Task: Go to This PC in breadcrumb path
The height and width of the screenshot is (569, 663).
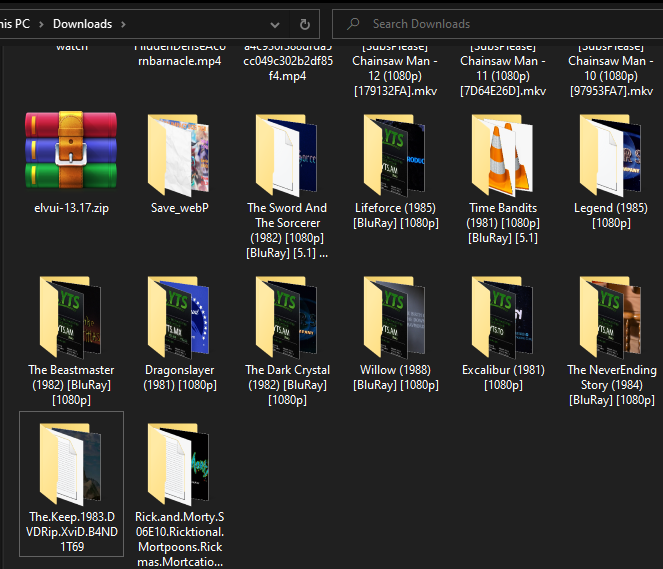Action: [x=15, y=24]
